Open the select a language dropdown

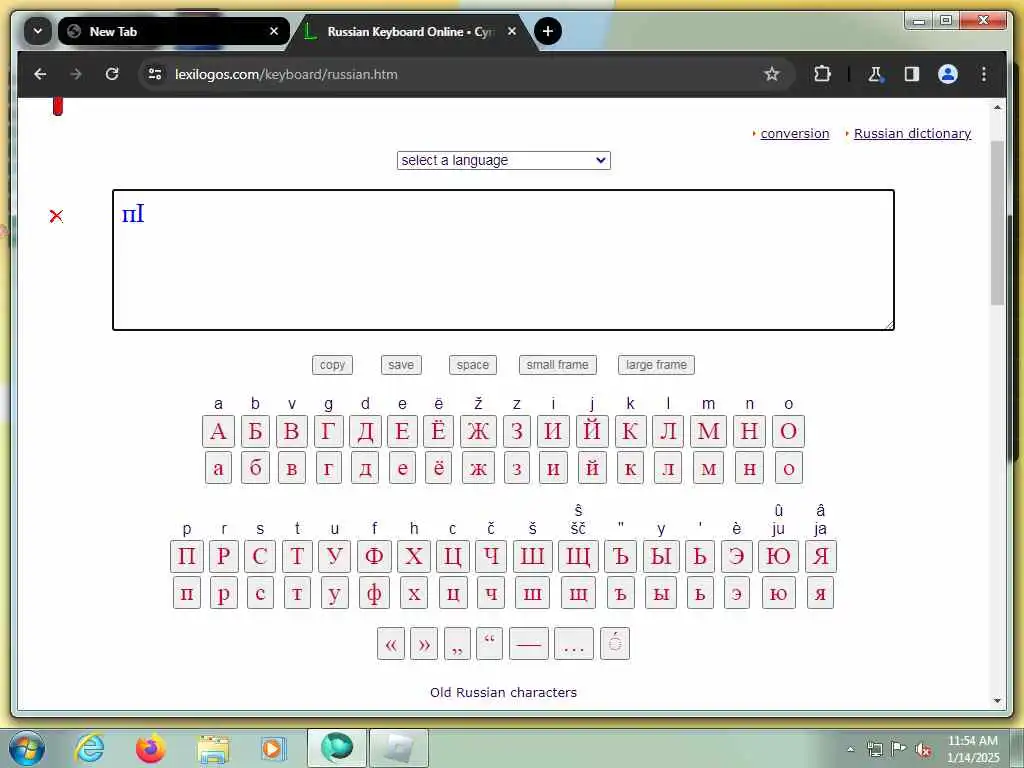tap(504, 160)
